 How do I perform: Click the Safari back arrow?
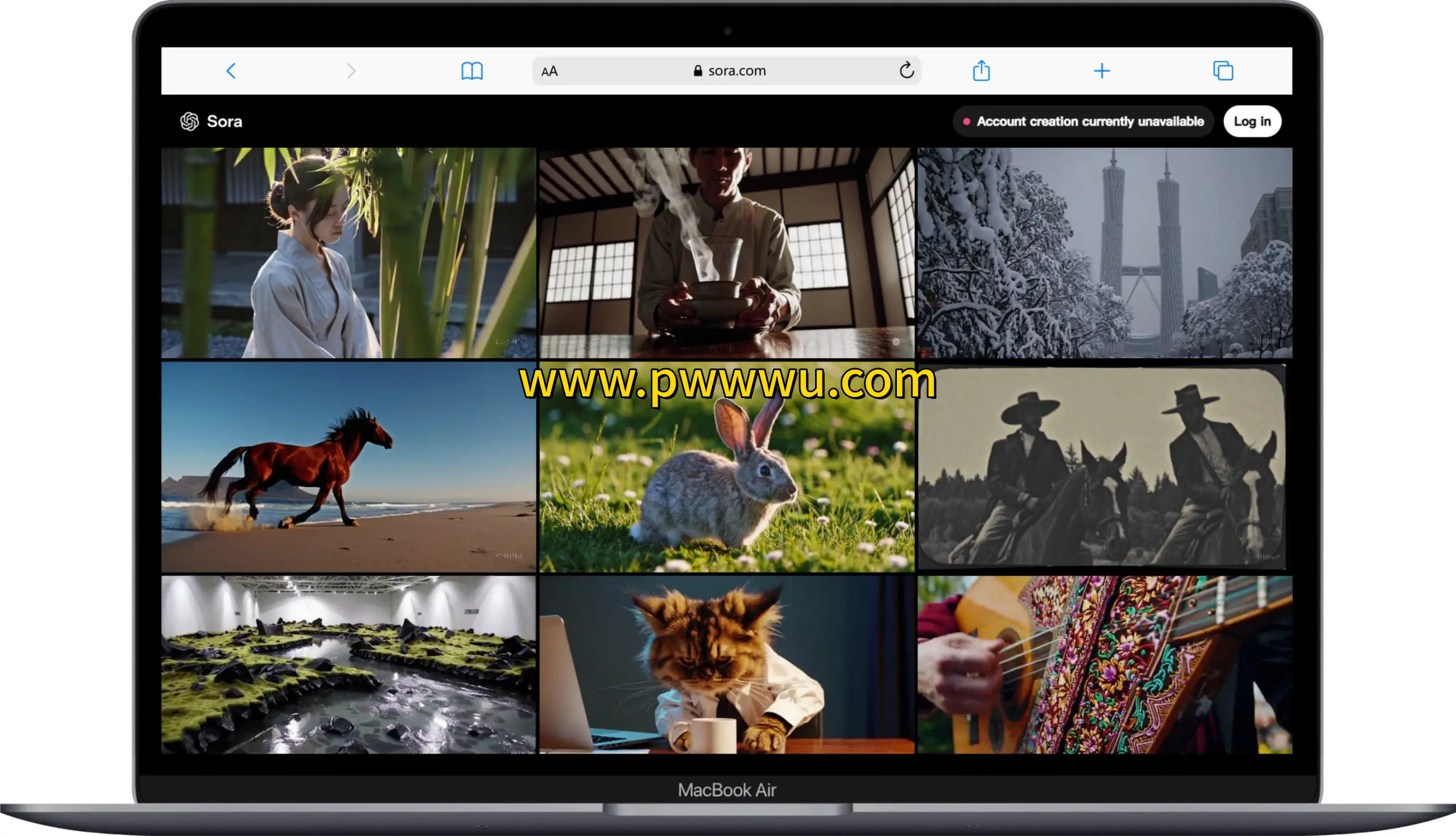click(231, 71)
